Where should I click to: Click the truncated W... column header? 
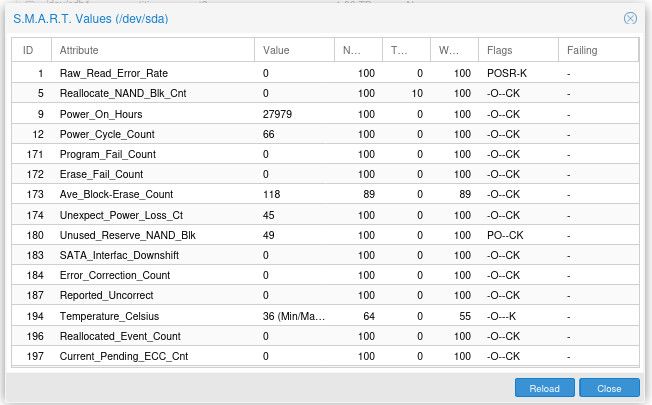click(x=454, y=50)
